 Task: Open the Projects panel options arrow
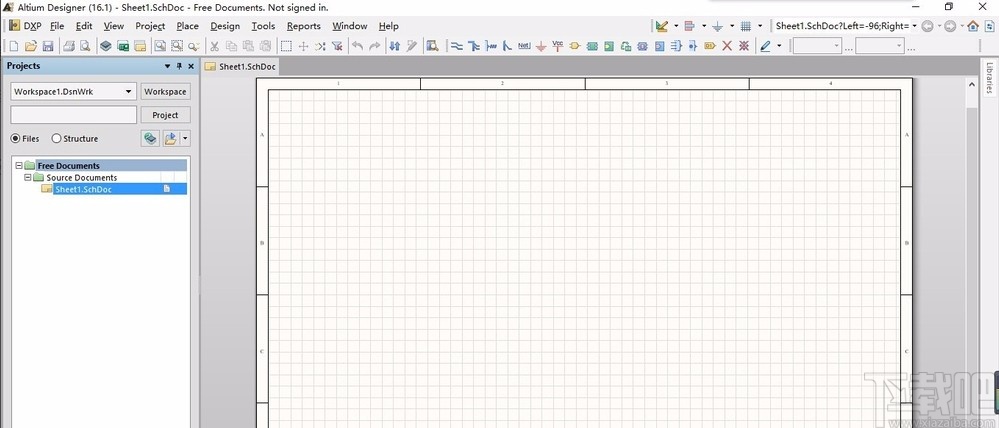(168, 66)
